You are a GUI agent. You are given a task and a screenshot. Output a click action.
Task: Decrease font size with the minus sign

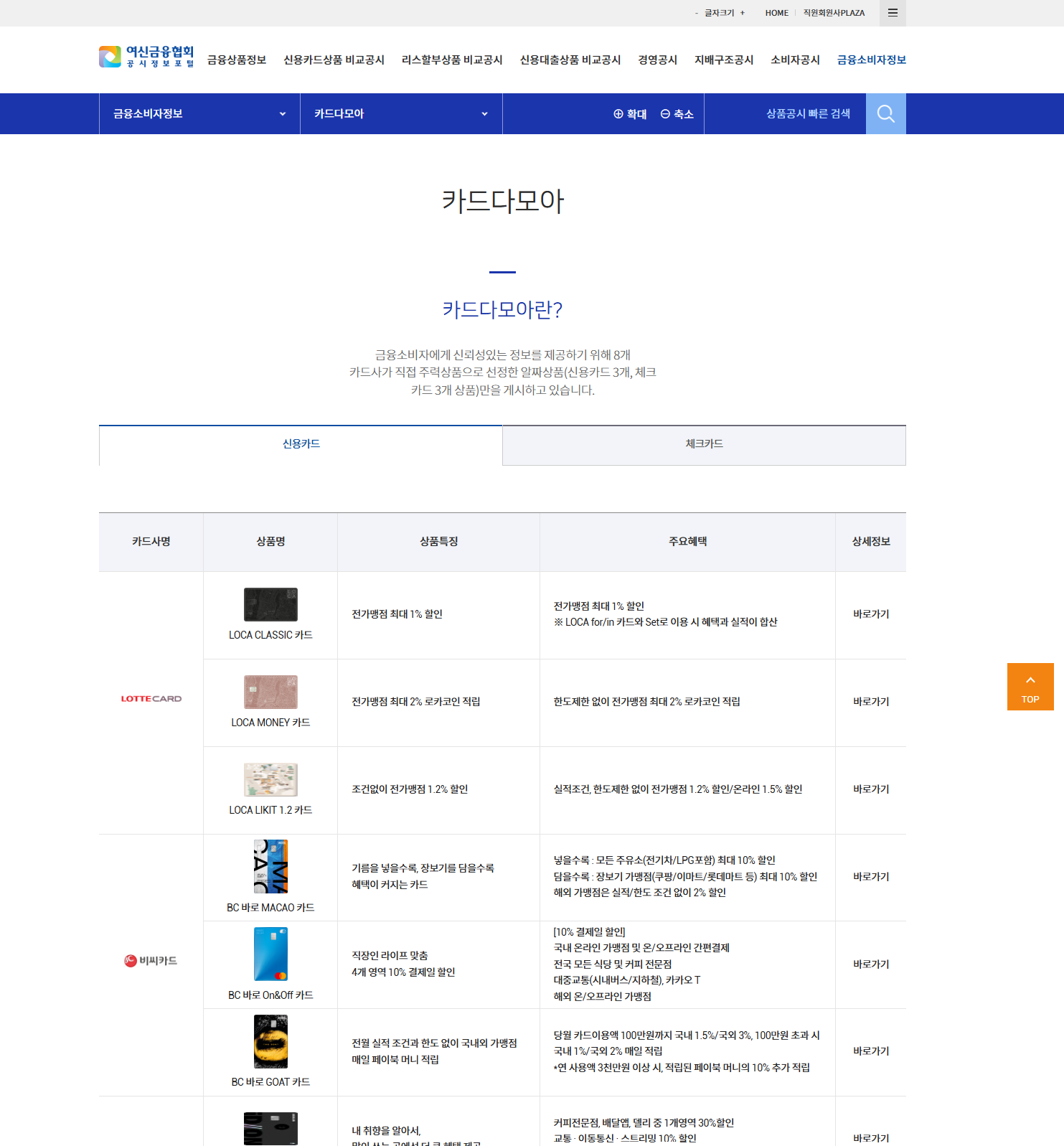[x=696, y=13]
